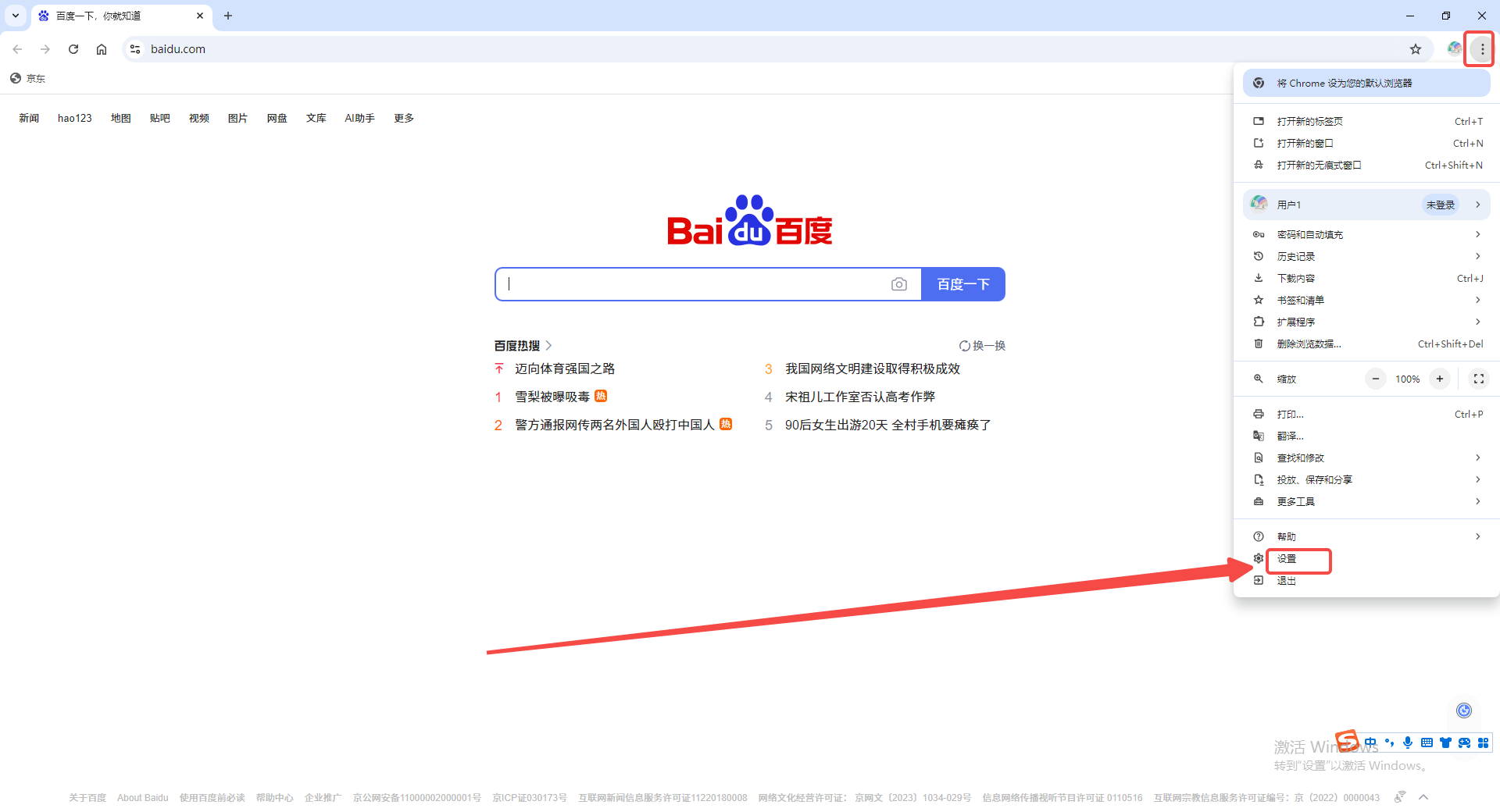Open 下载内容 from the menu
The image size is (1500, 812).
click(1366, 278)
